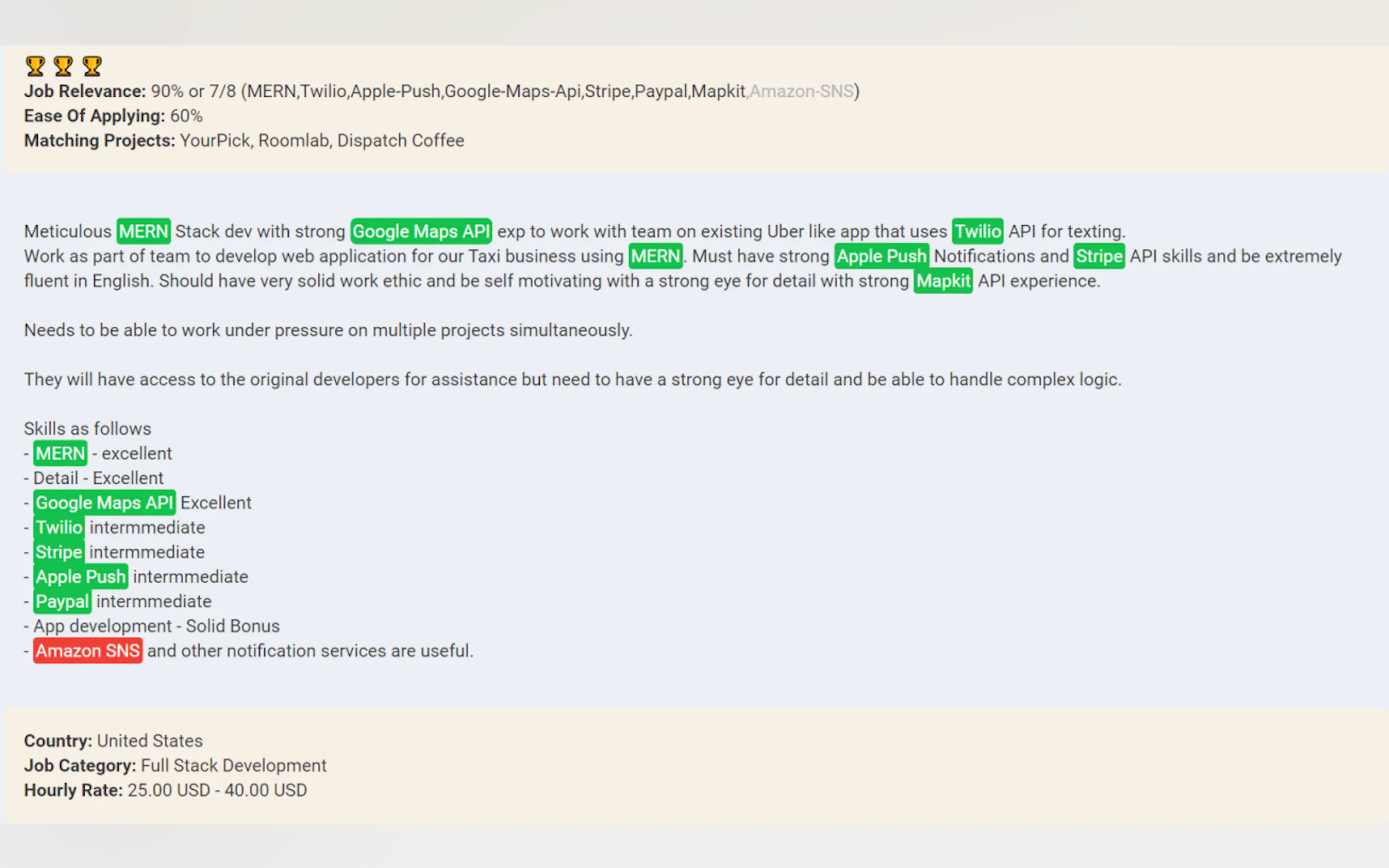Click the greyed Amazon-SNS text in relevance line
This screenshot has height=868, width=1389.
(x=802, y=91)
